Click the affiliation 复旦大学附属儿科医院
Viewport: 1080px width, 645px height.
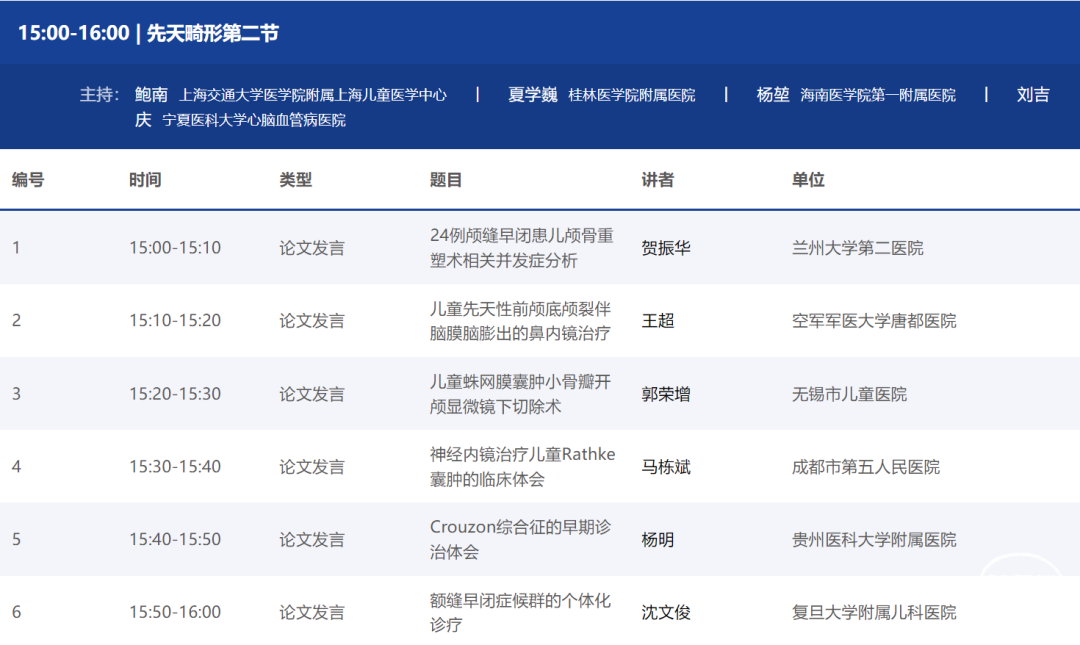click(873, 612)
